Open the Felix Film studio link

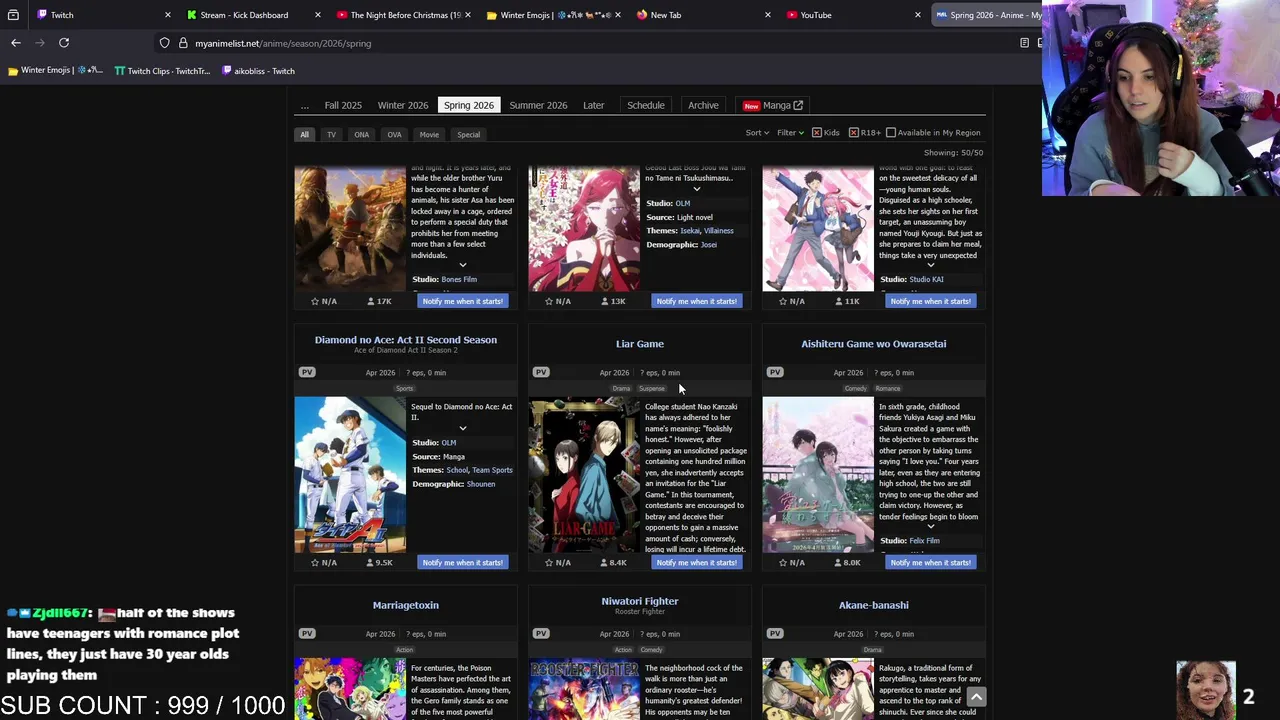924,540
